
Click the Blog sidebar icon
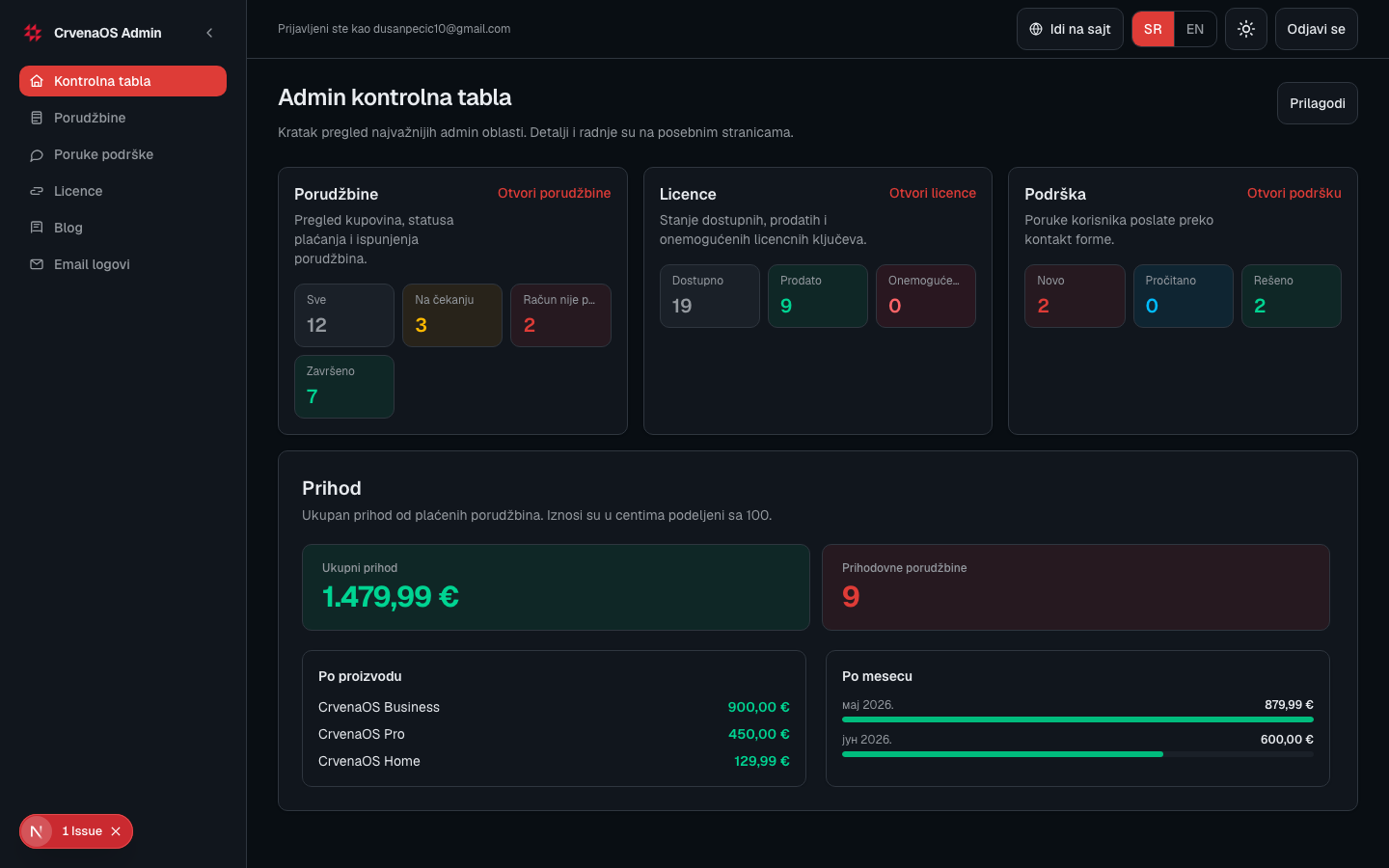[x=37, y=228]
